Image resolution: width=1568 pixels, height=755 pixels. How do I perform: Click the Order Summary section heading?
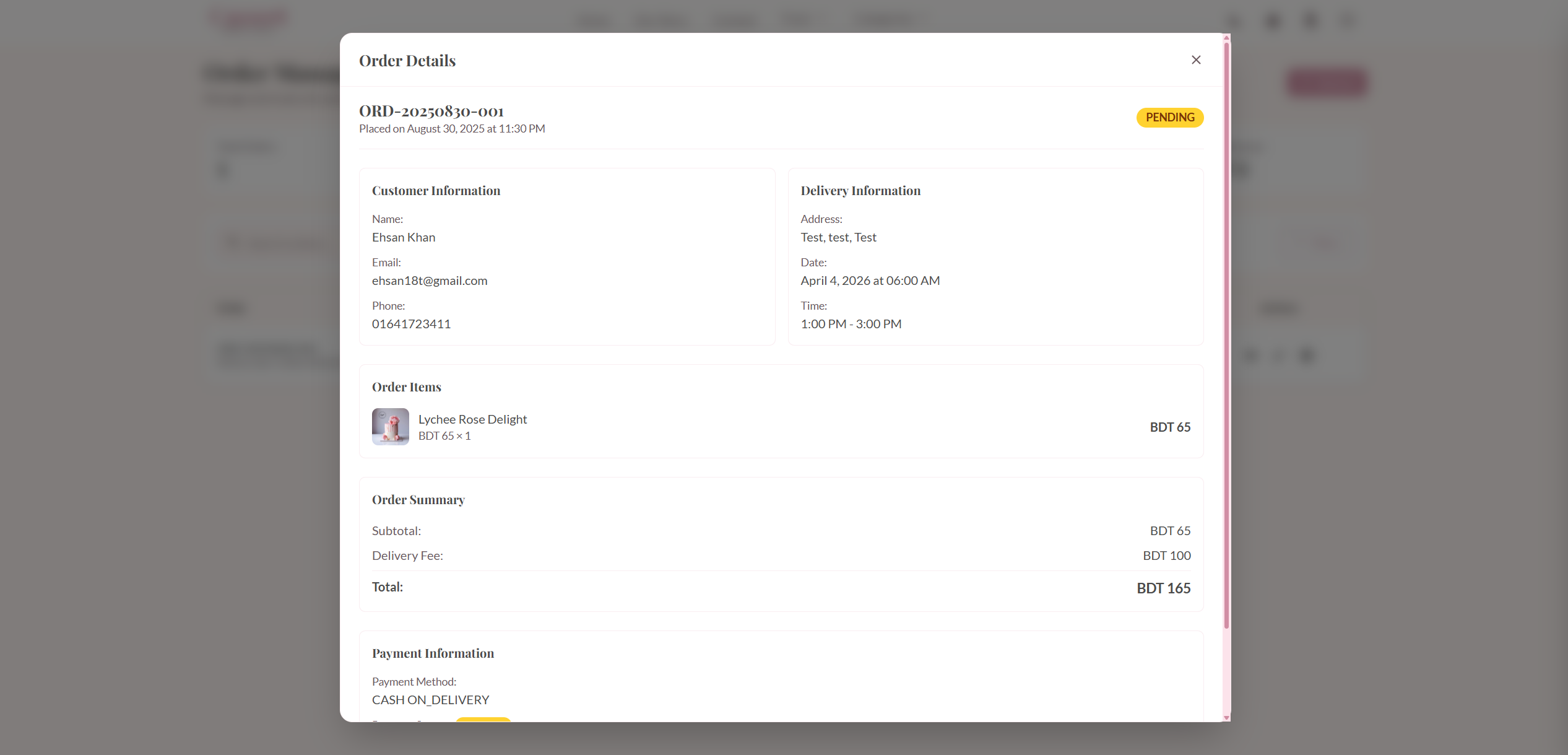click(x=418, y=499)
